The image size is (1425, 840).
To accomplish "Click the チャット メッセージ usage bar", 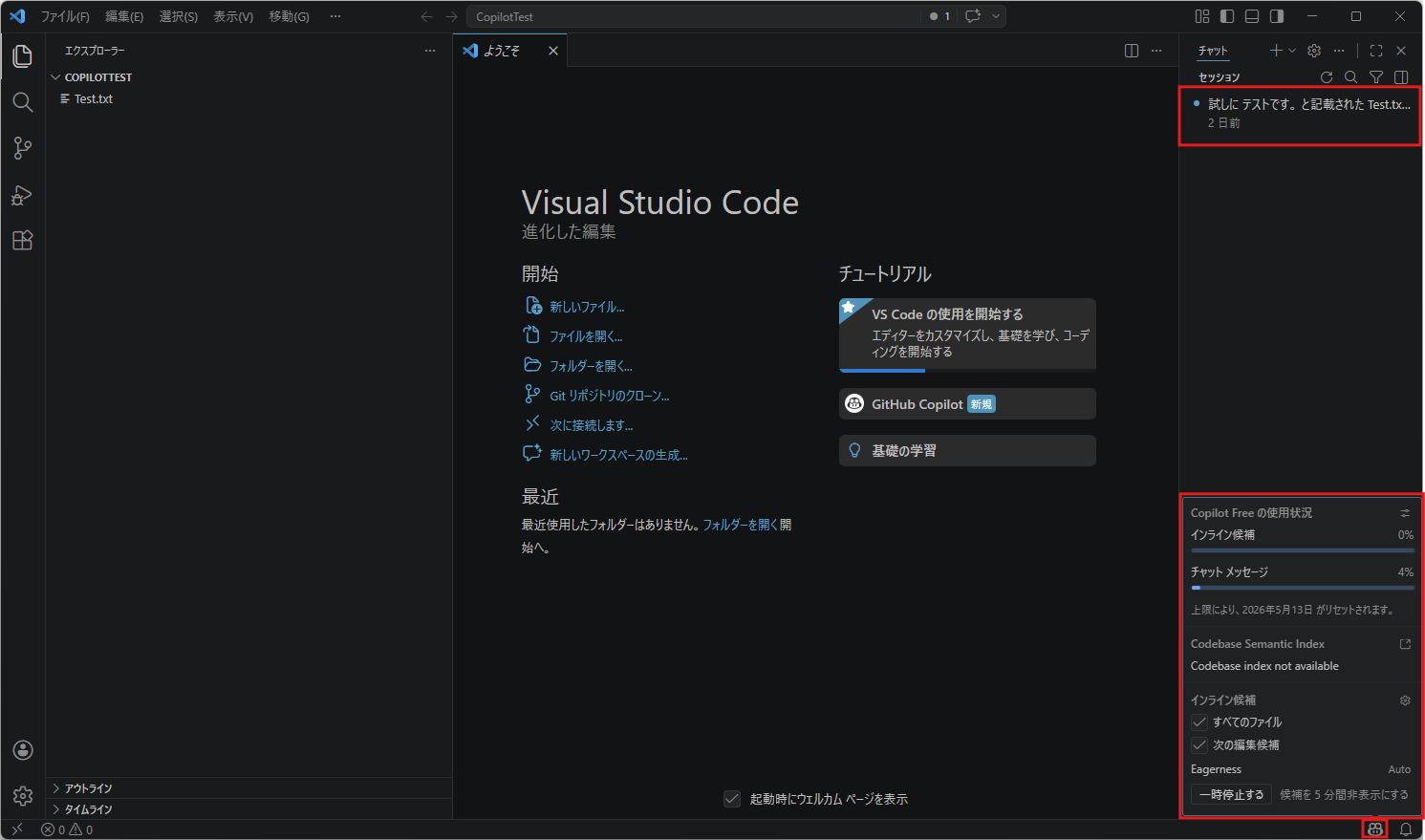I will [x=1302, y=588].
